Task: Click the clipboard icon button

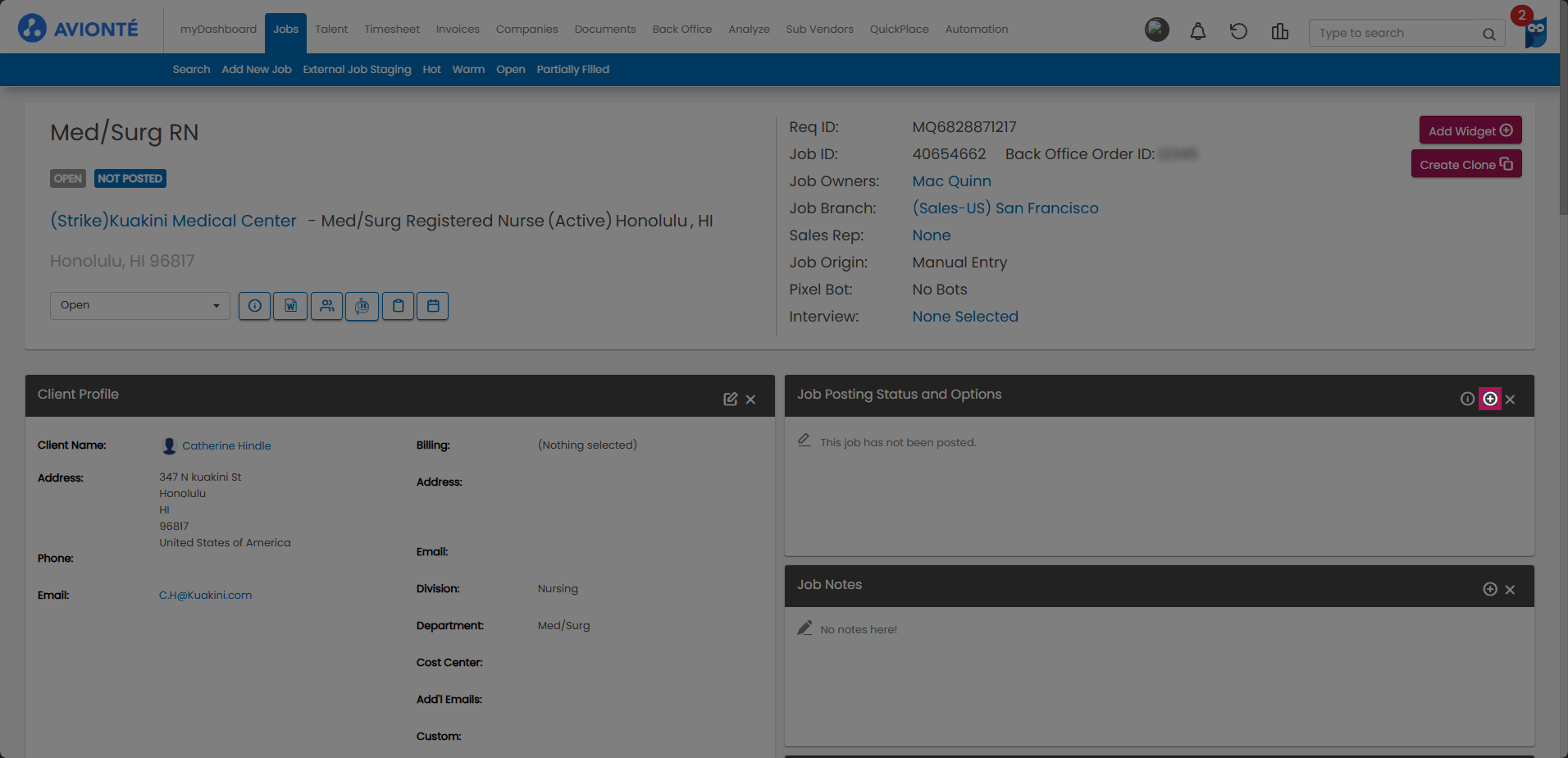Action: (x=398, y=306)
